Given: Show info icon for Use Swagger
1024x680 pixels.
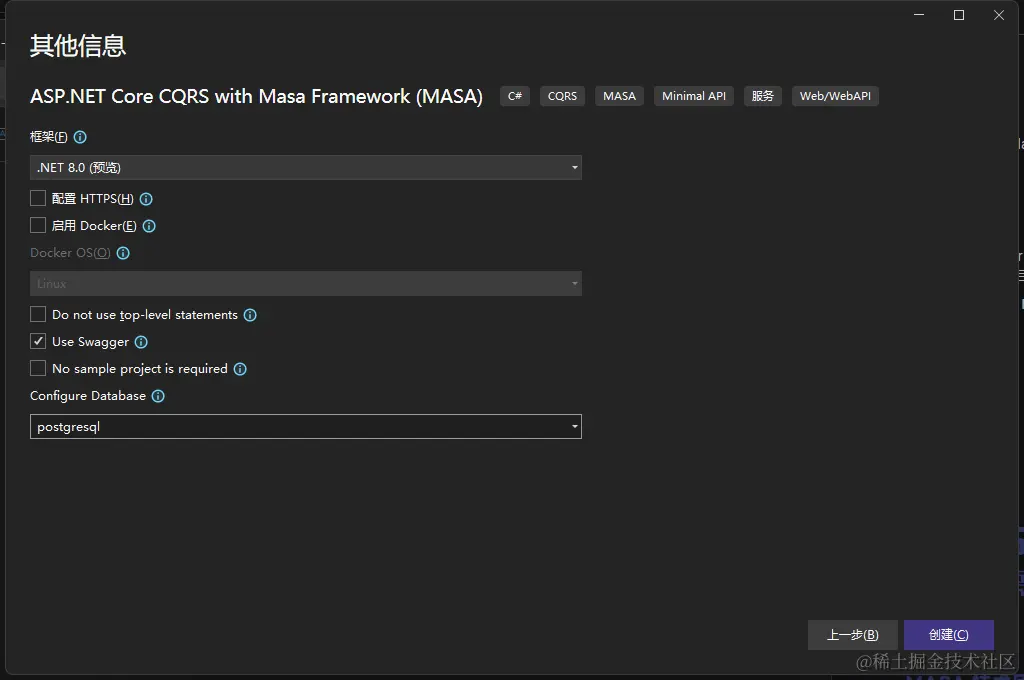Looking at the screenshot, I should pyautogui.click(x=141, y=342).
